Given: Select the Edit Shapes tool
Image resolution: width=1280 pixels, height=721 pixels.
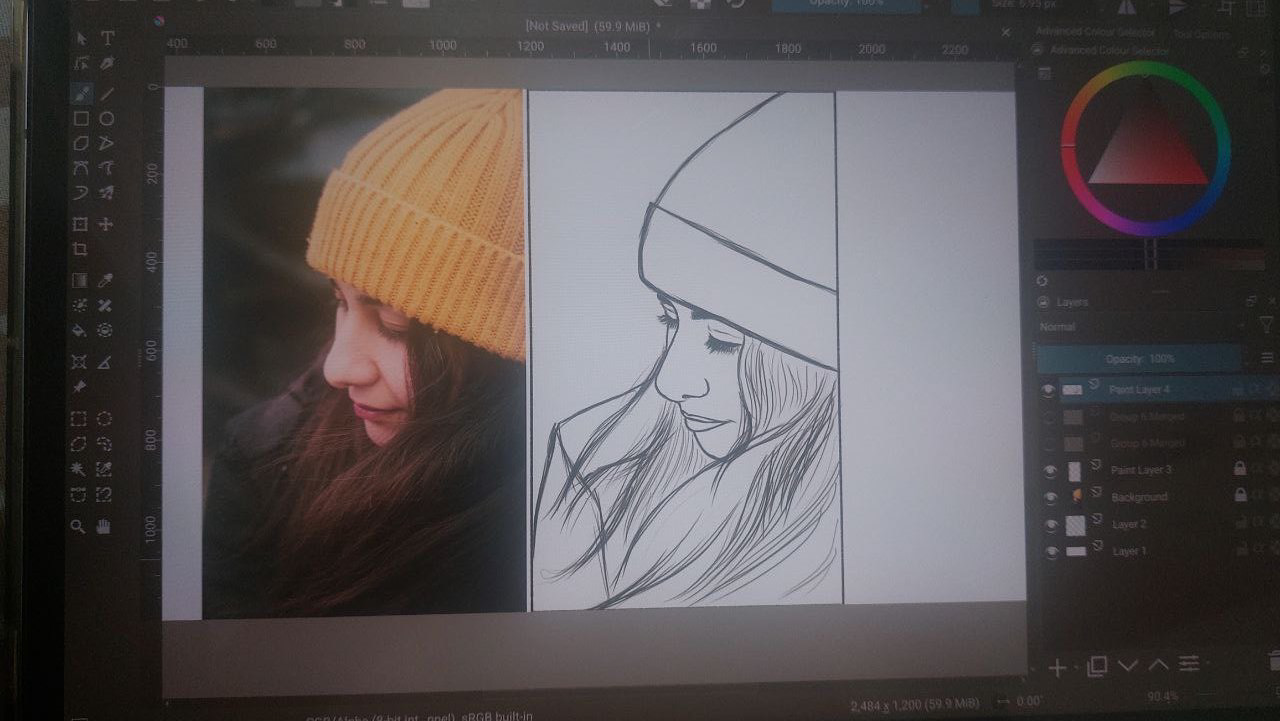Looking at the screenshot, I should coord(81,64).
